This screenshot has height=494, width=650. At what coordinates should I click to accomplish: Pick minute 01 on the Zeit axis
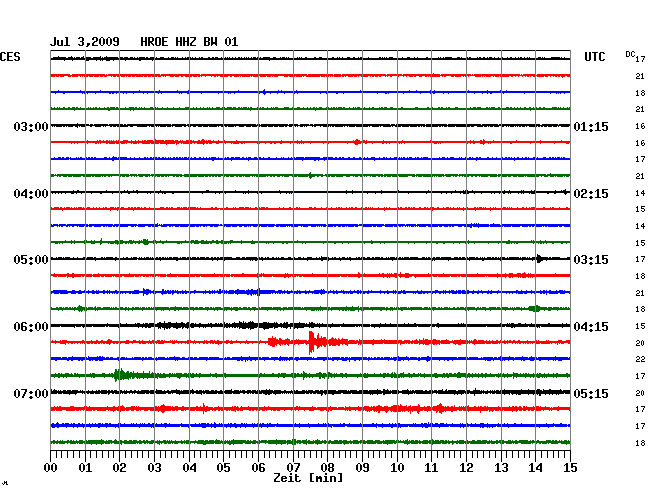[x=85, y=468]
